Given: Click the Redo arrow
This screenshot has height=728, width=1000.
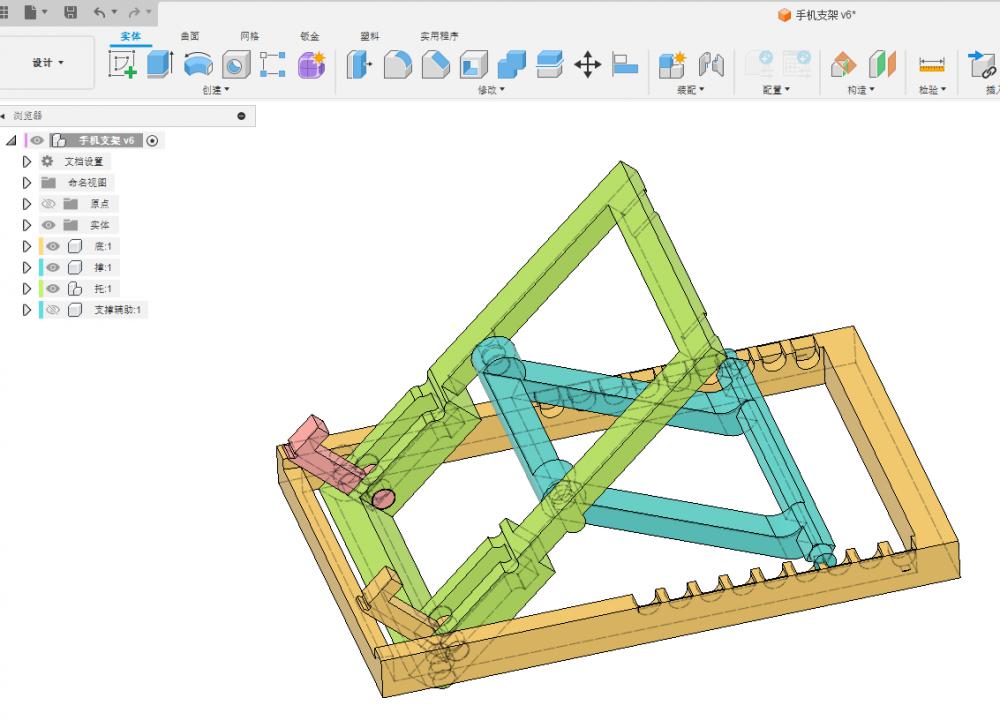Looking at the screenshot, I should point(135,12).
